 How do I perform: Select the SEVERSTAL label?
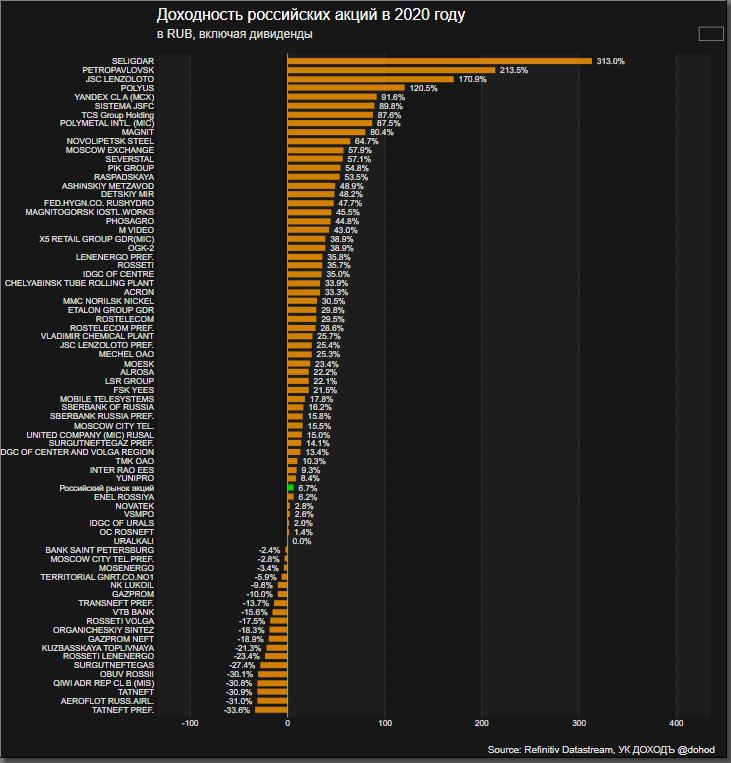tap(129, 159)
